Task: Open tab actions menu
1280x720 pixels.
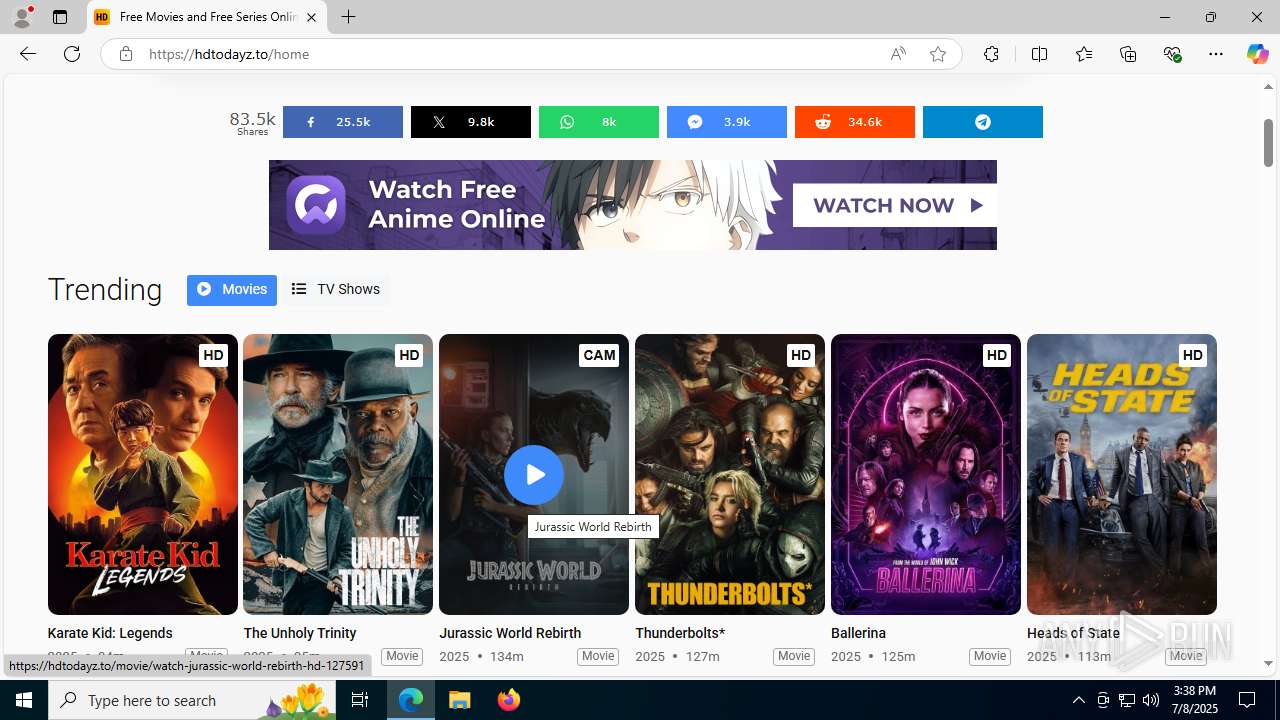Action: pos(60,17)
